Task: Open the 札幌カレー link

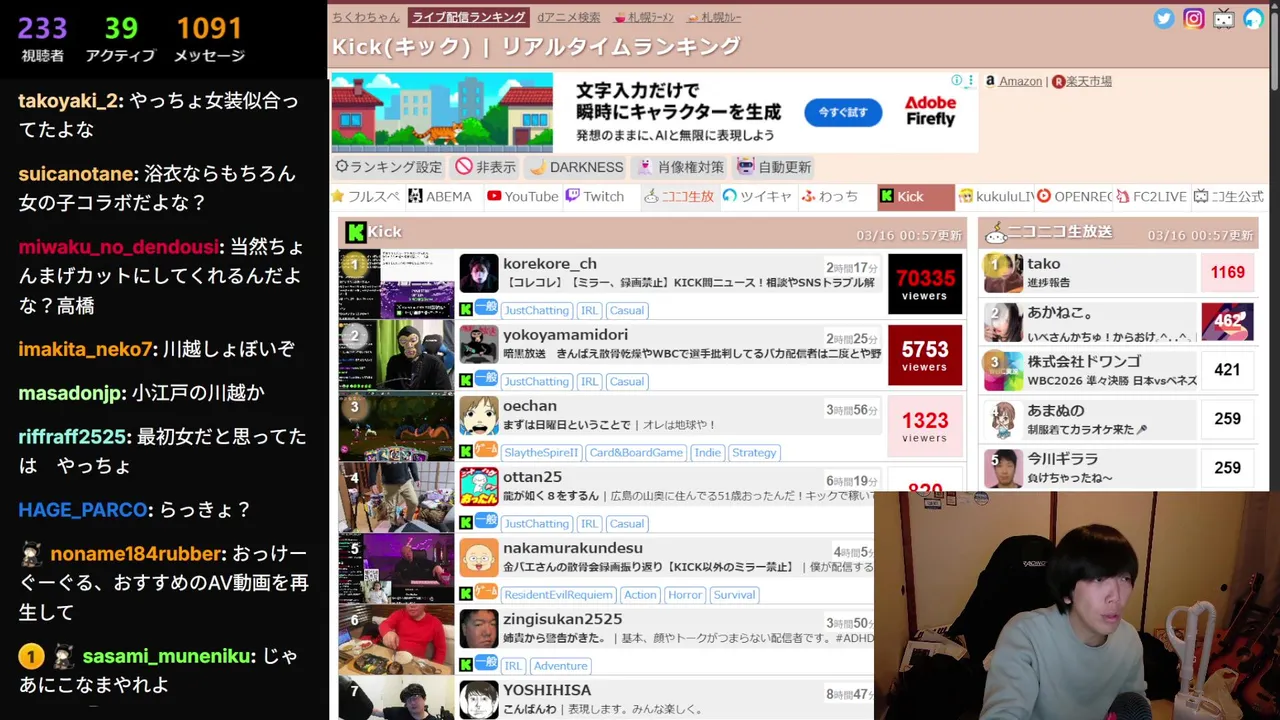Action: coord(714,17)
